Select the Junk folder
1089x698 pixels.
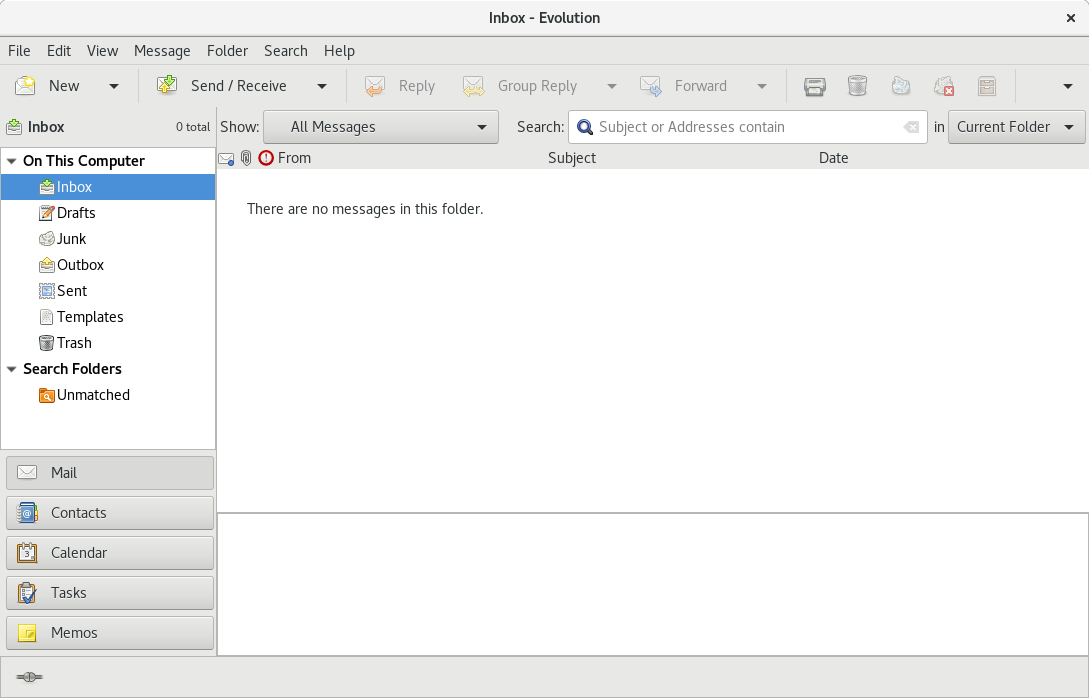point(108,239)
